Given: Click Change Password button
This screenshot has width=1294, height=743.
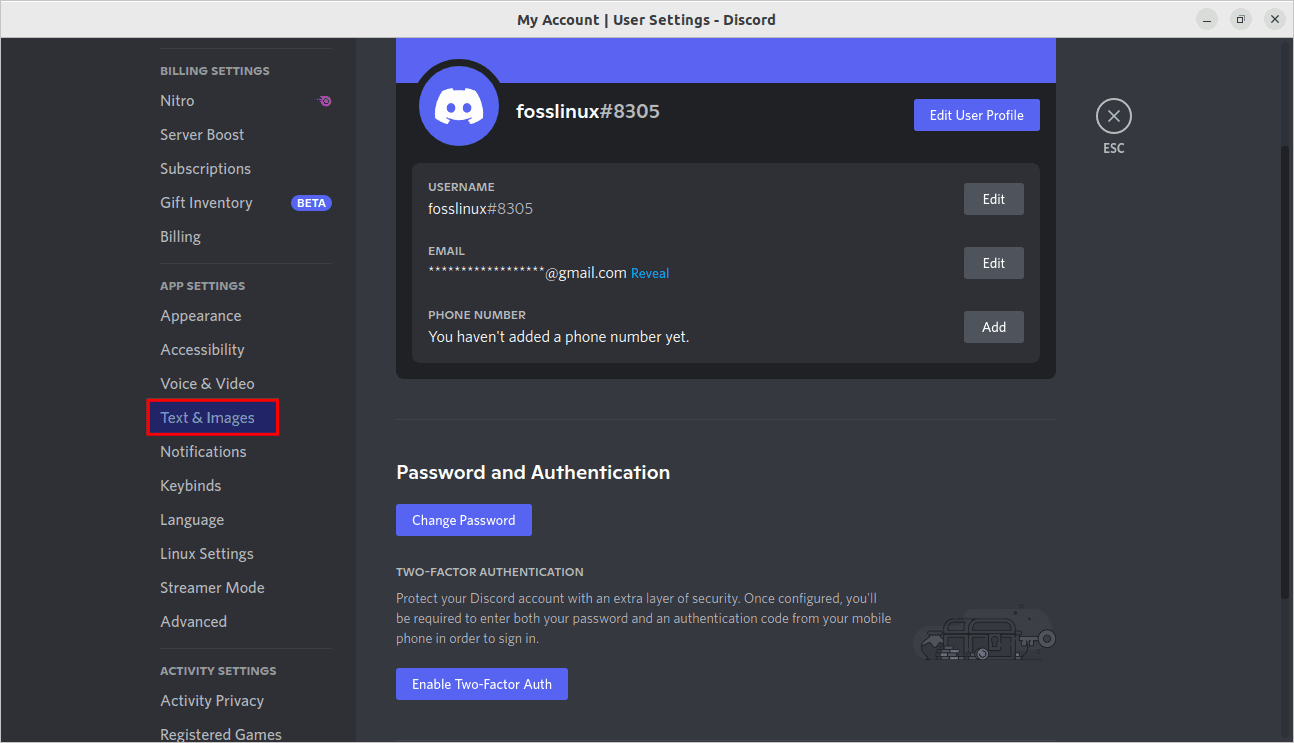Looking at the screenshot, I should coord(464,520).
